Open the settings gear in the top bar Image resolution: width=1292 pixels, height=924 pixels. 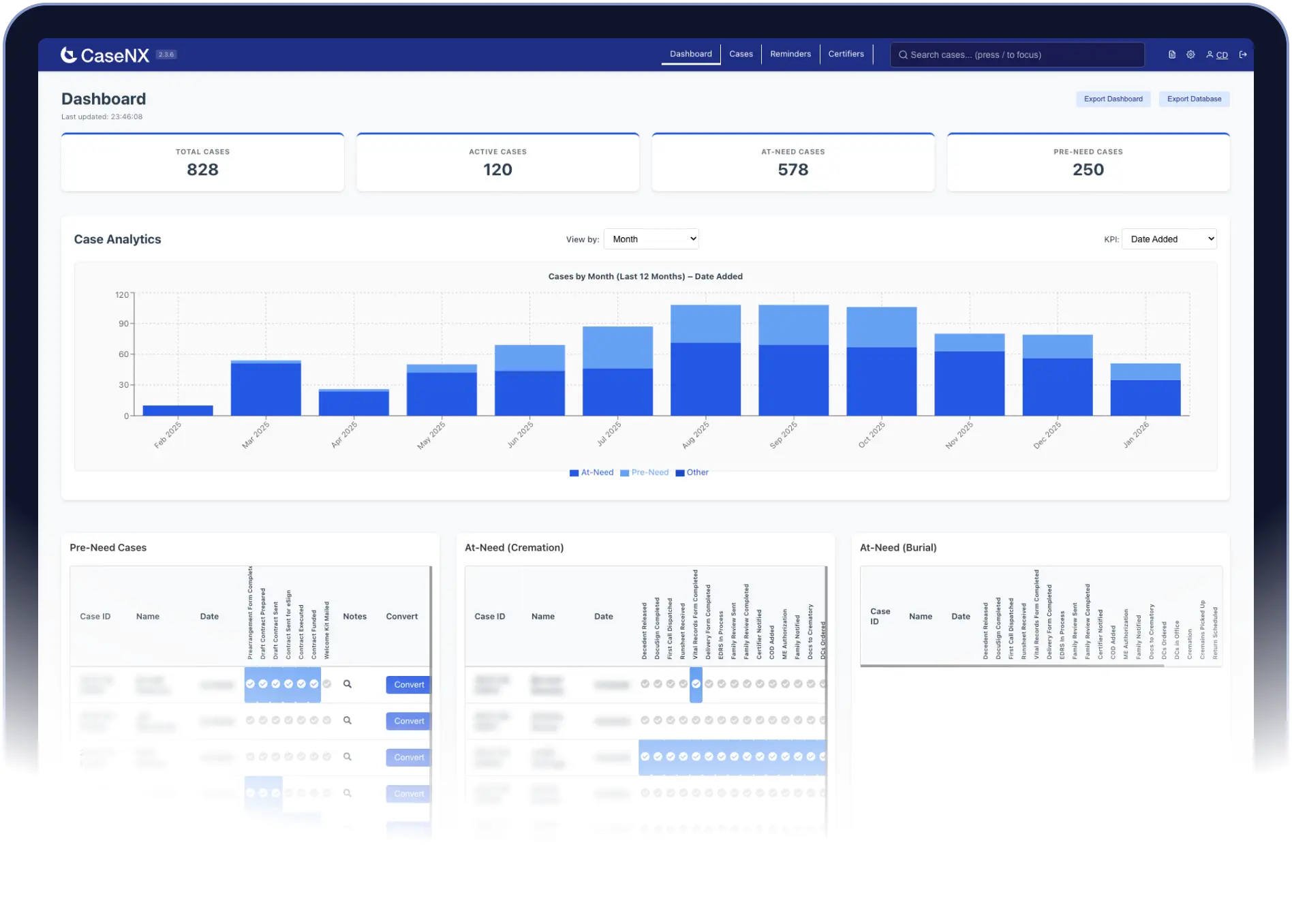(1190, 55)
